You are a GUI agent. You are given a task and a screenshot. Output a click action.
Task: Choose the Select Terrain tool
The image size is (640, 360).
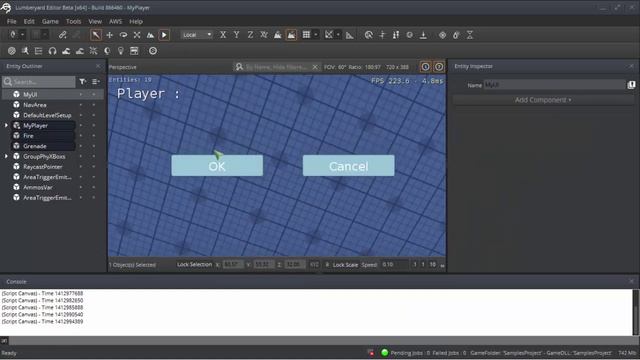coord(150,35)
